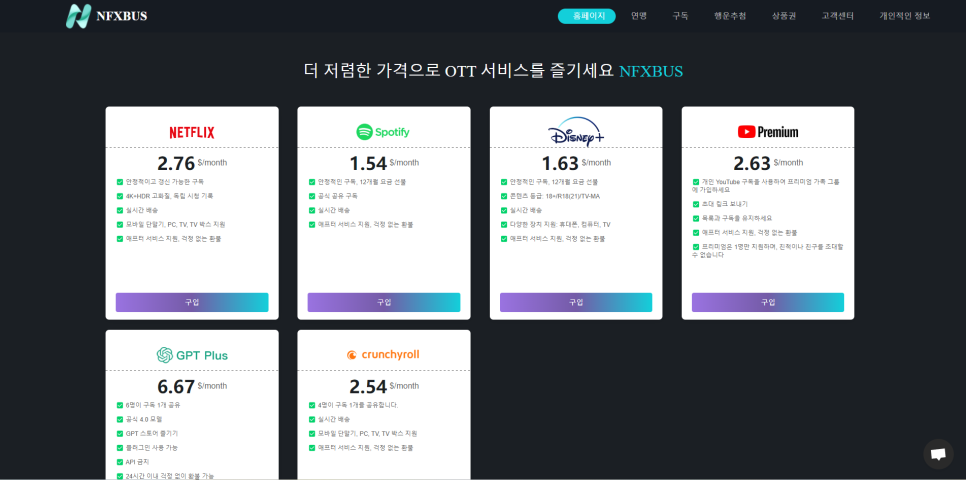Viewport: 966px width, 480px height.
Task: Click the text '4명이 구독 1개를 공유합니다.'
Action: click(358, 405)
